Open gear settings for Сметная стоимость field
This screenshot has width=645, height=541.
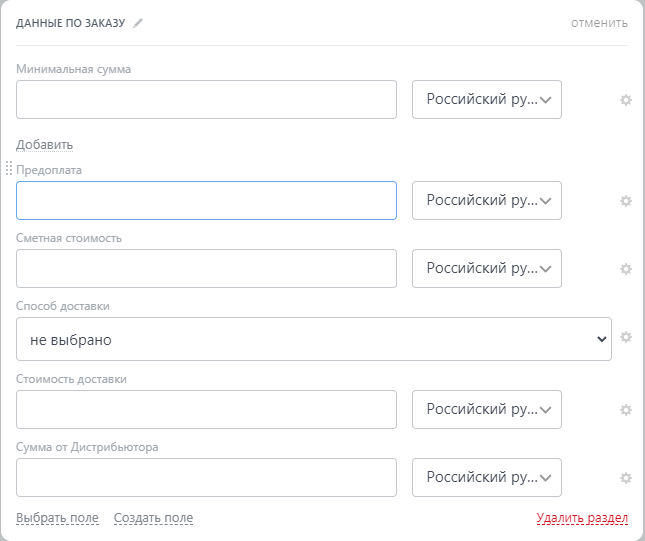click(x=626, y=269)
